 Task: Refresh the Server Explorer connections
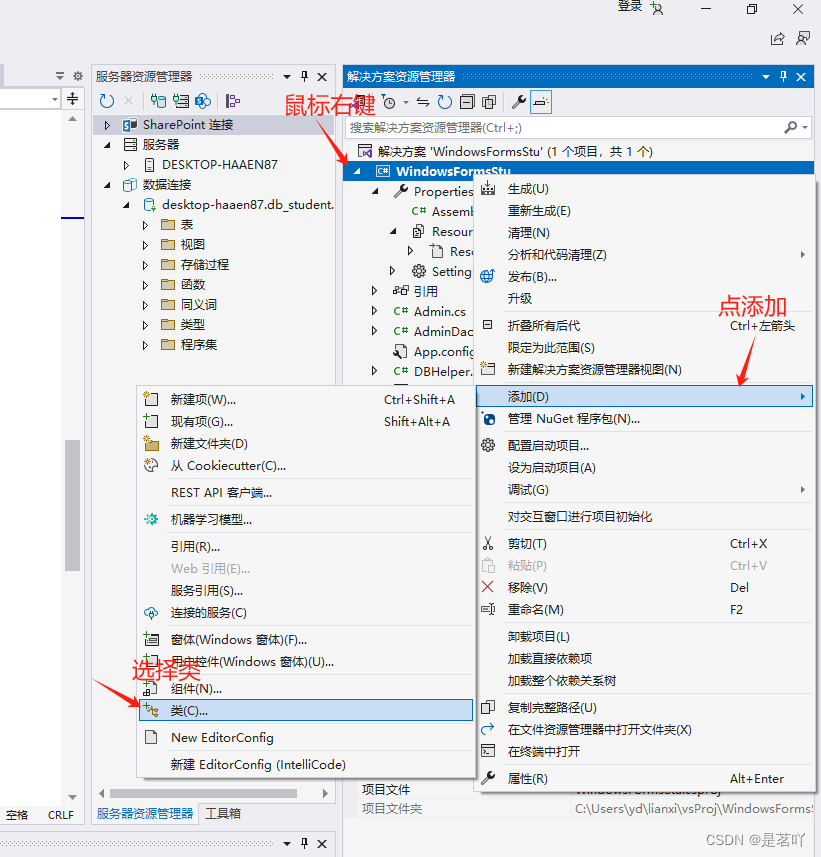click(106, 101)
